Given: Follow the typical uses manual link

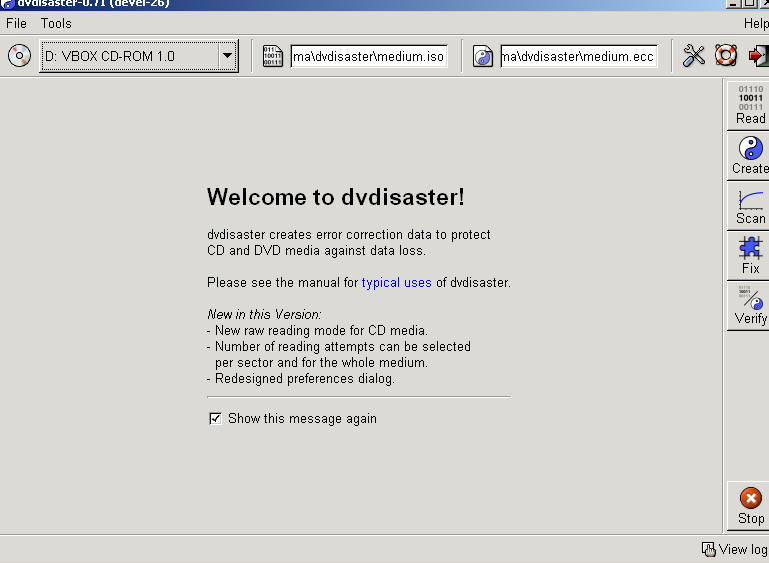Looking at the screenshot, I should [396, 283].
